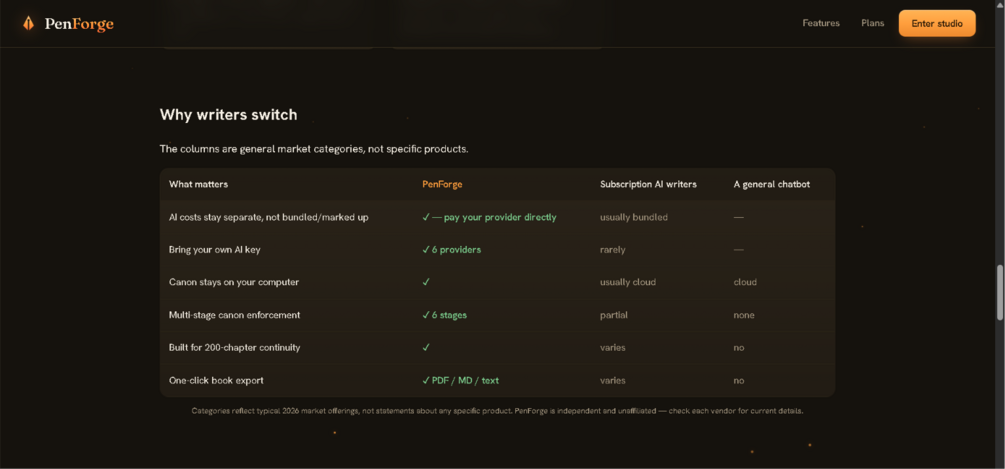Click the Enter studio button
Viewport: 1005px width, 469px height.
pyautogui.click(x=937, y=23)
